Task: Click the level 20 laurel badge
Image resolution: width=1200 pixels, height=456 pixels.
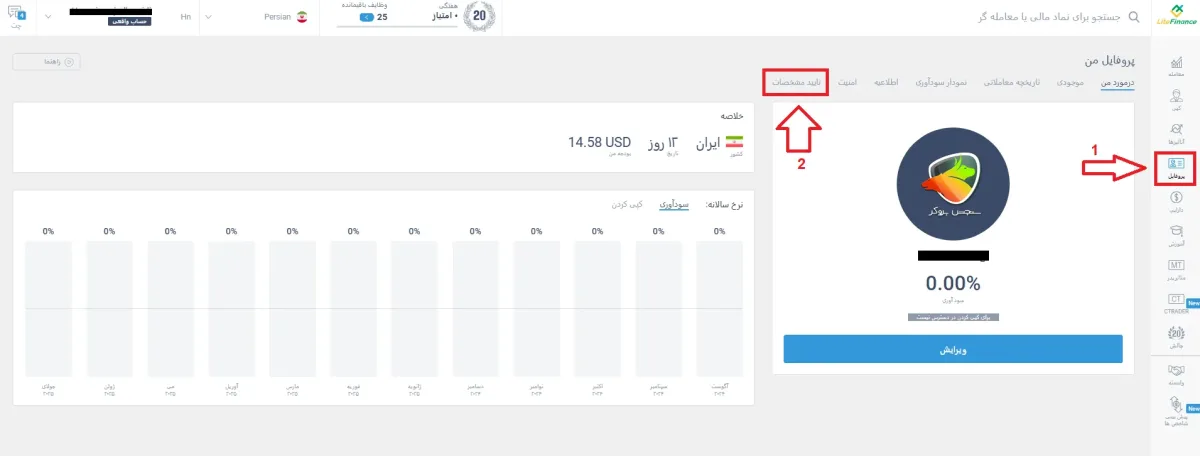Action: tap(479, 16)
